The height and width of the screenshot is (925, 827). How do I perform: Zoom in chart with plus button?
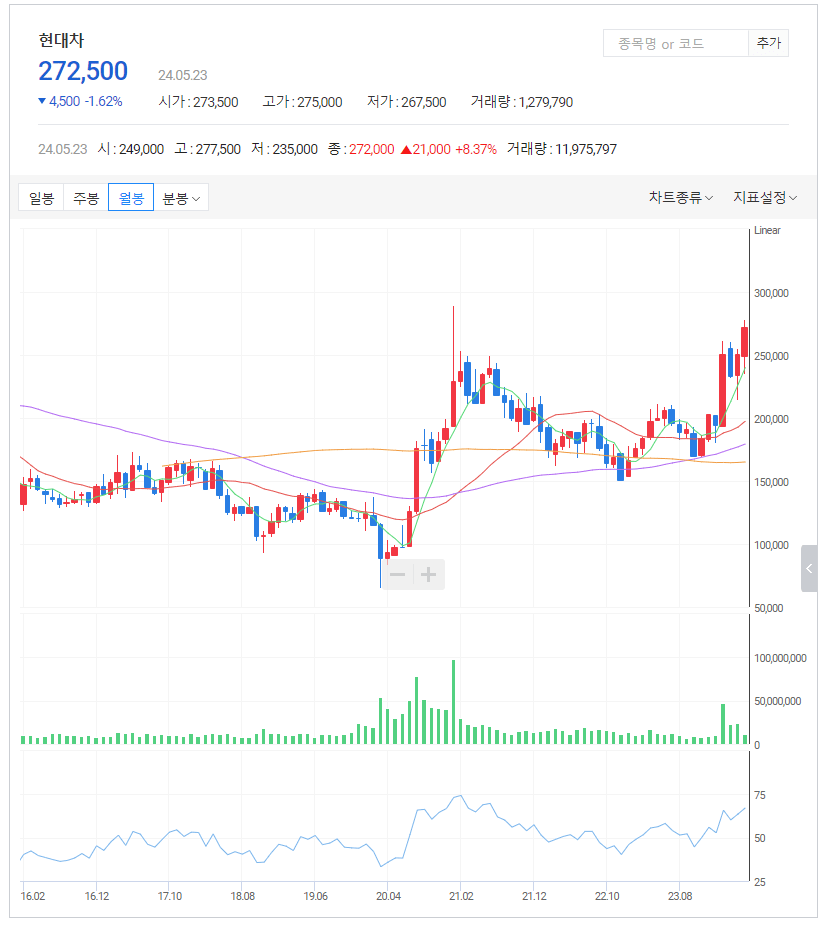[429, 574]
